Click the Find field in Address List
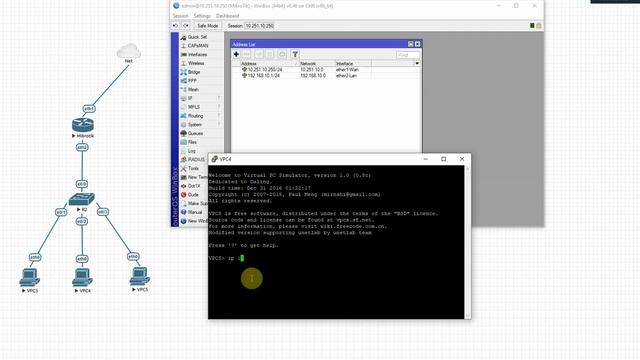 (408, 55)
